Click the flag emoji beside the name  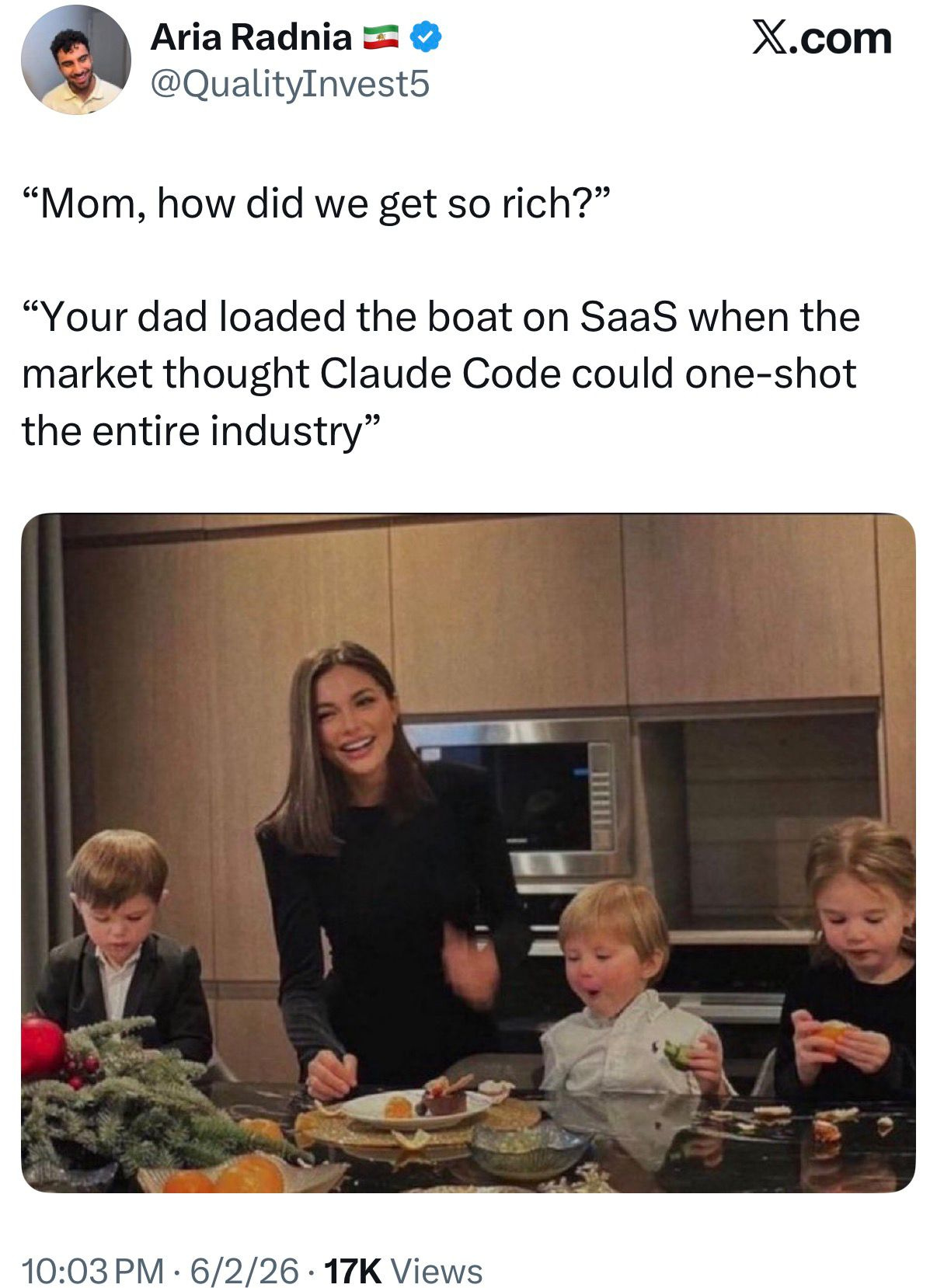[381, 38]
